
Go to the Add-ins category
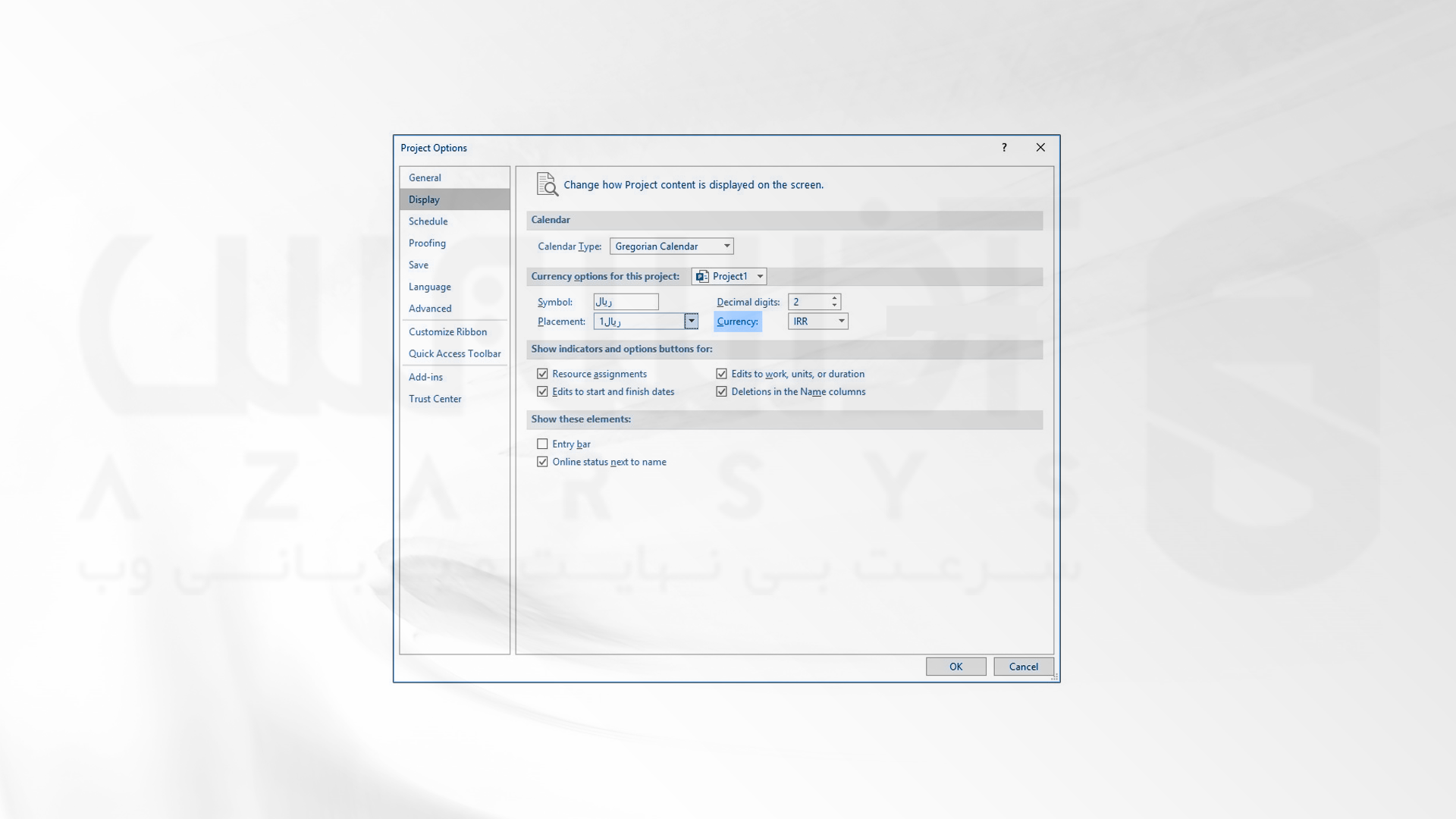[454, 377]
